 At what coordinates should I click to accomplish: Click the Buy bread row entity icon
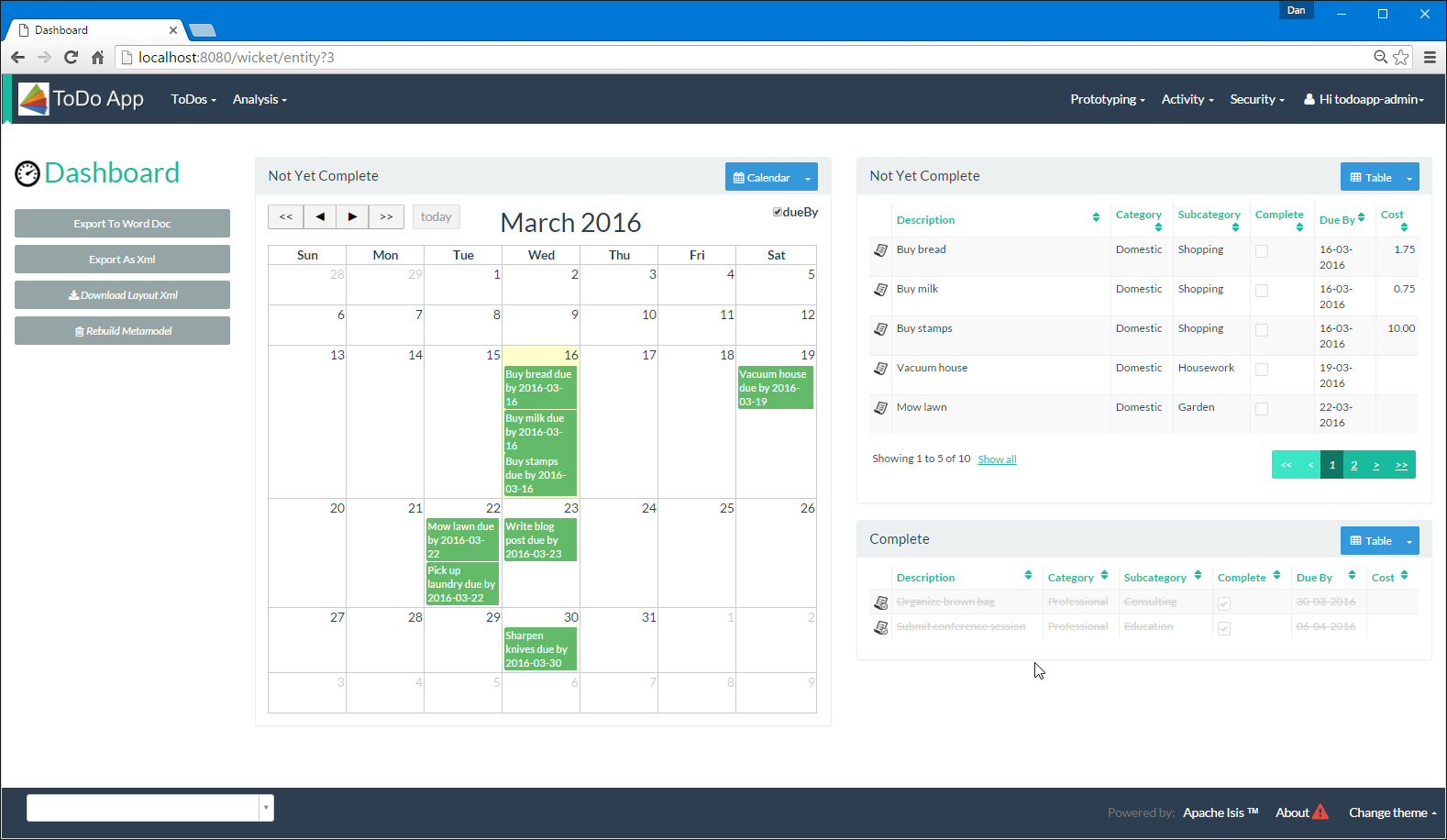pos(880,250)
